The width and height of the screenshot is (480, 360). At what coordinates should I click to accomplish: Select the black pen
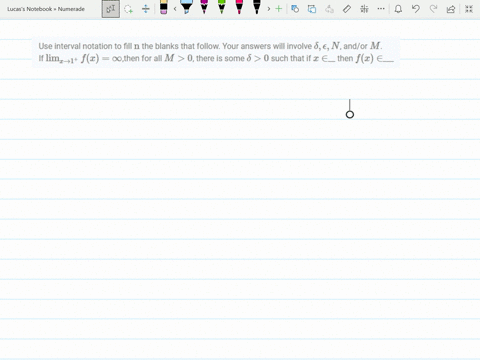click(257, 7)
